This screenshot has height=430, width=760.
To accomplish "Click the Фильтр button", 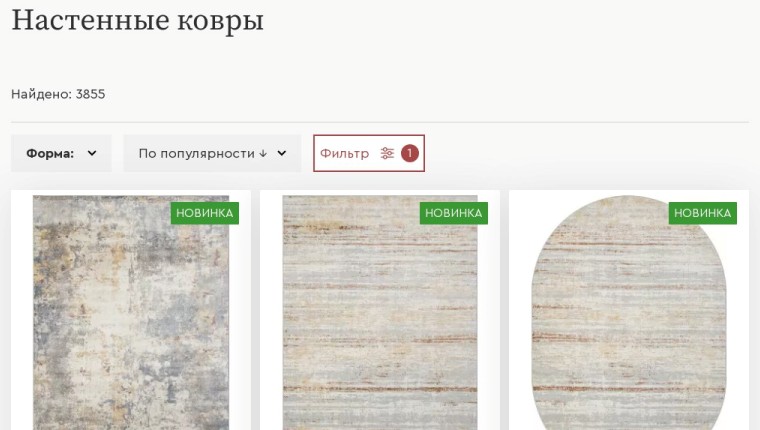I will pos(369,153).
